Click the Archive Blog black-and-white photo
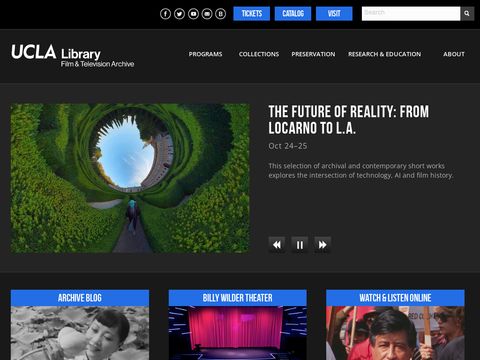 (80, 333)
